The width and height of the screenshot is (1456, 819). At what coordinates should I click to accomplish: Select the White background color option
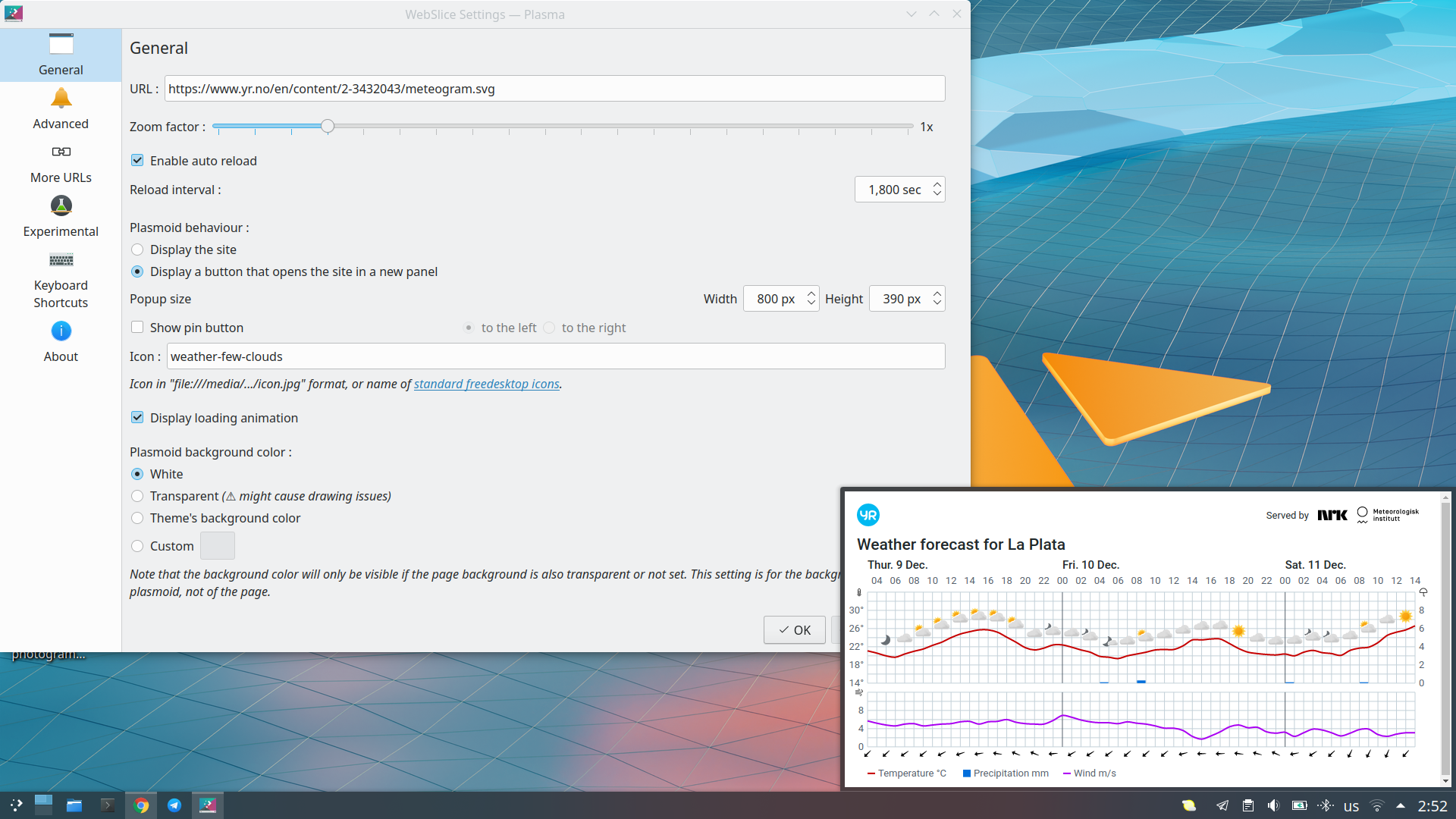click(137, 474)
